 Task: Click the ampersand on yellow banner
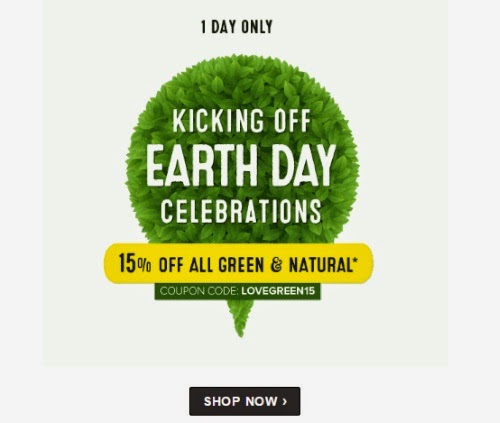pos(276,265)
